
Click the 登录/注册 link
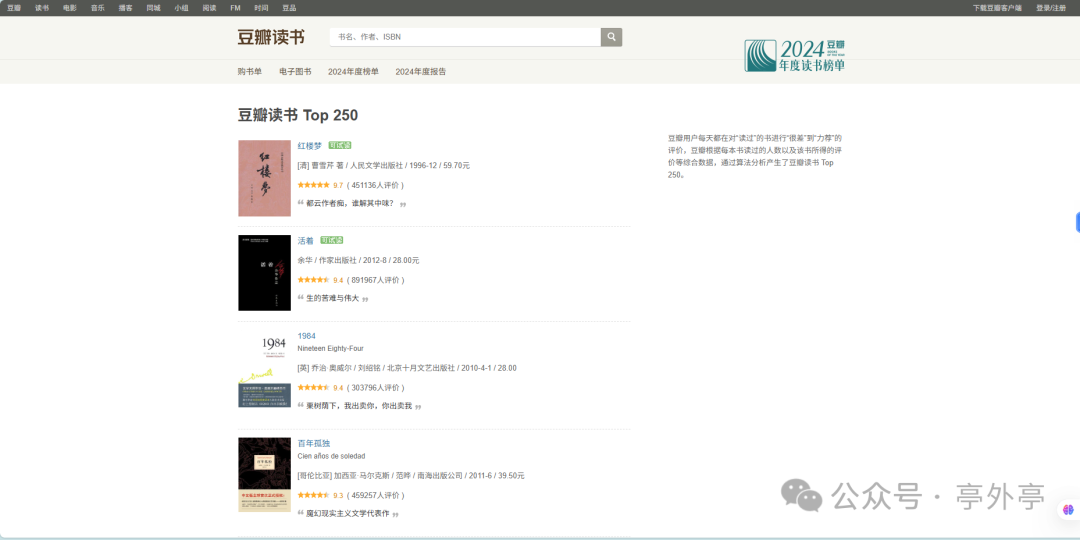pyautogui.click(x=1050, y=8)
